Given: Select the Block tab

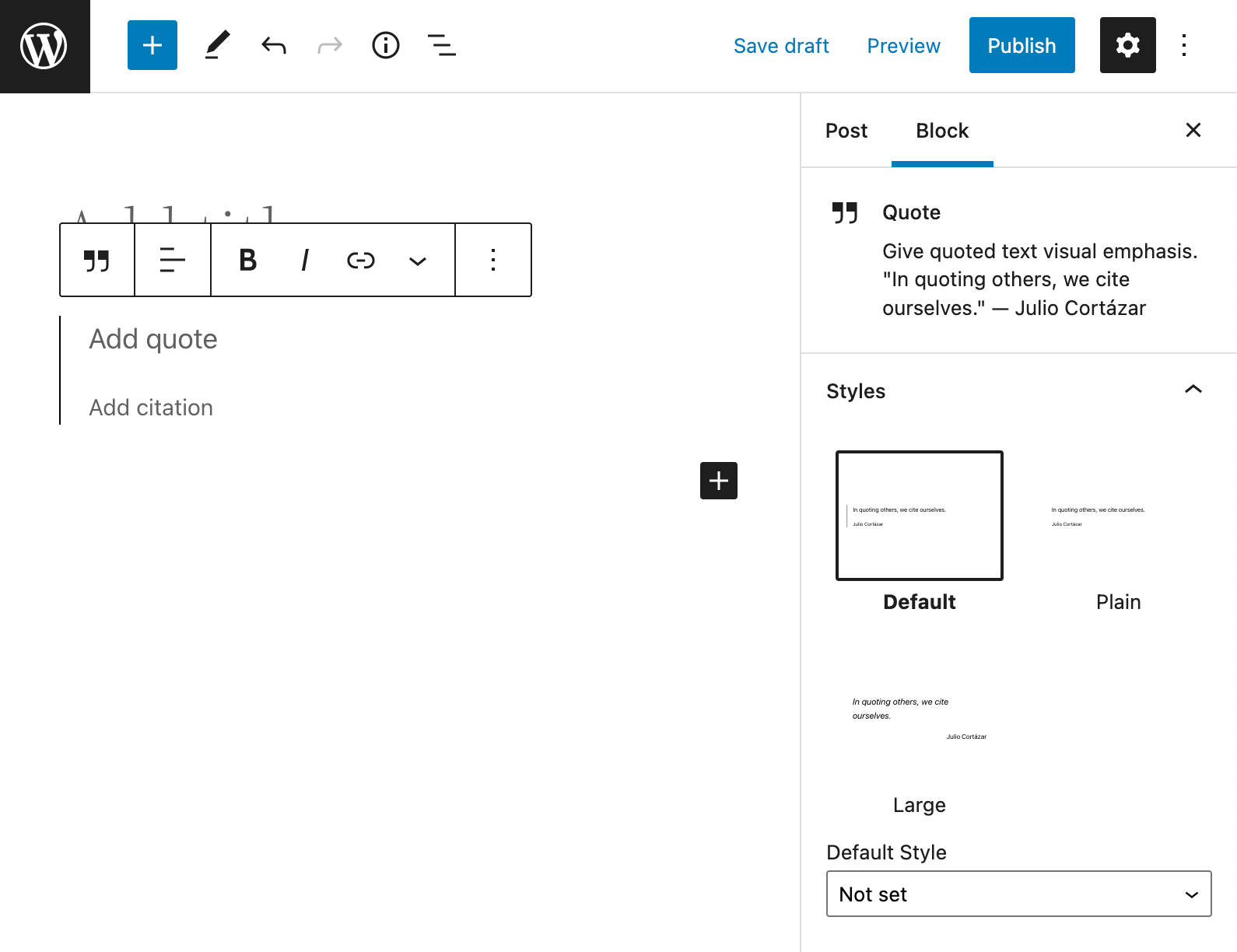Looking at the screenshot, I should (942, 131).
